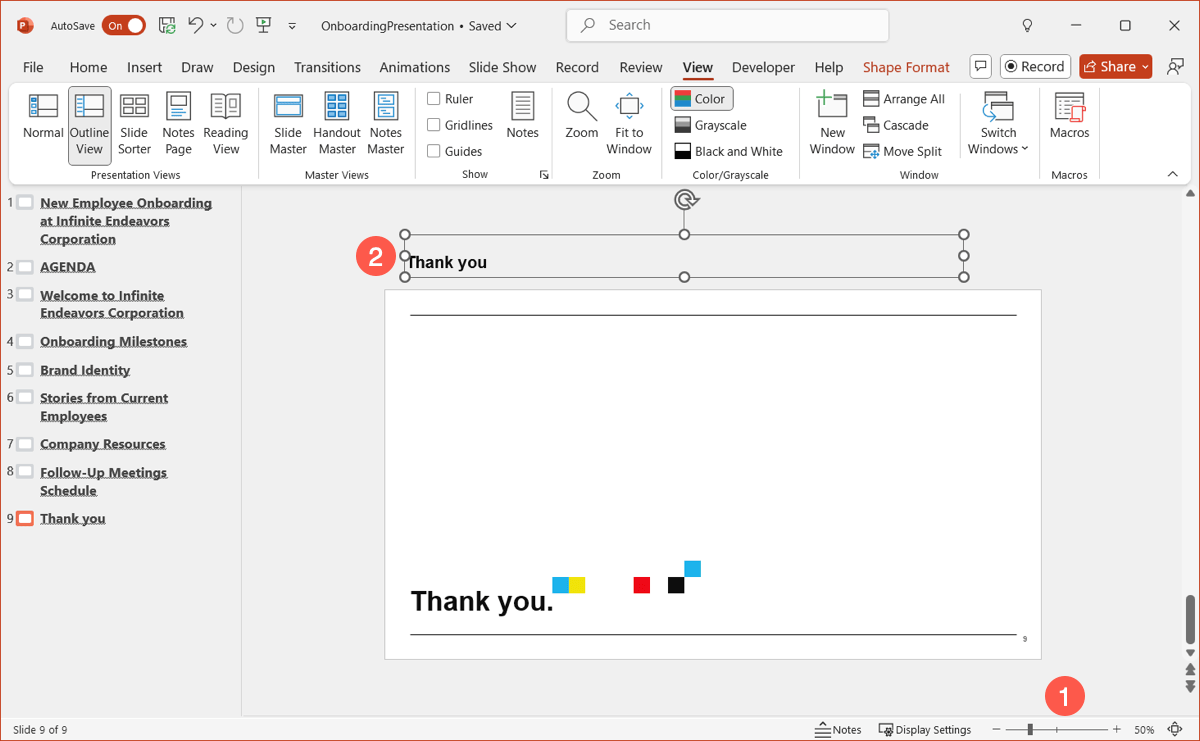The image size is (1200, 741).
Task: Open the Slide Show tab
Action: (503, 67)
